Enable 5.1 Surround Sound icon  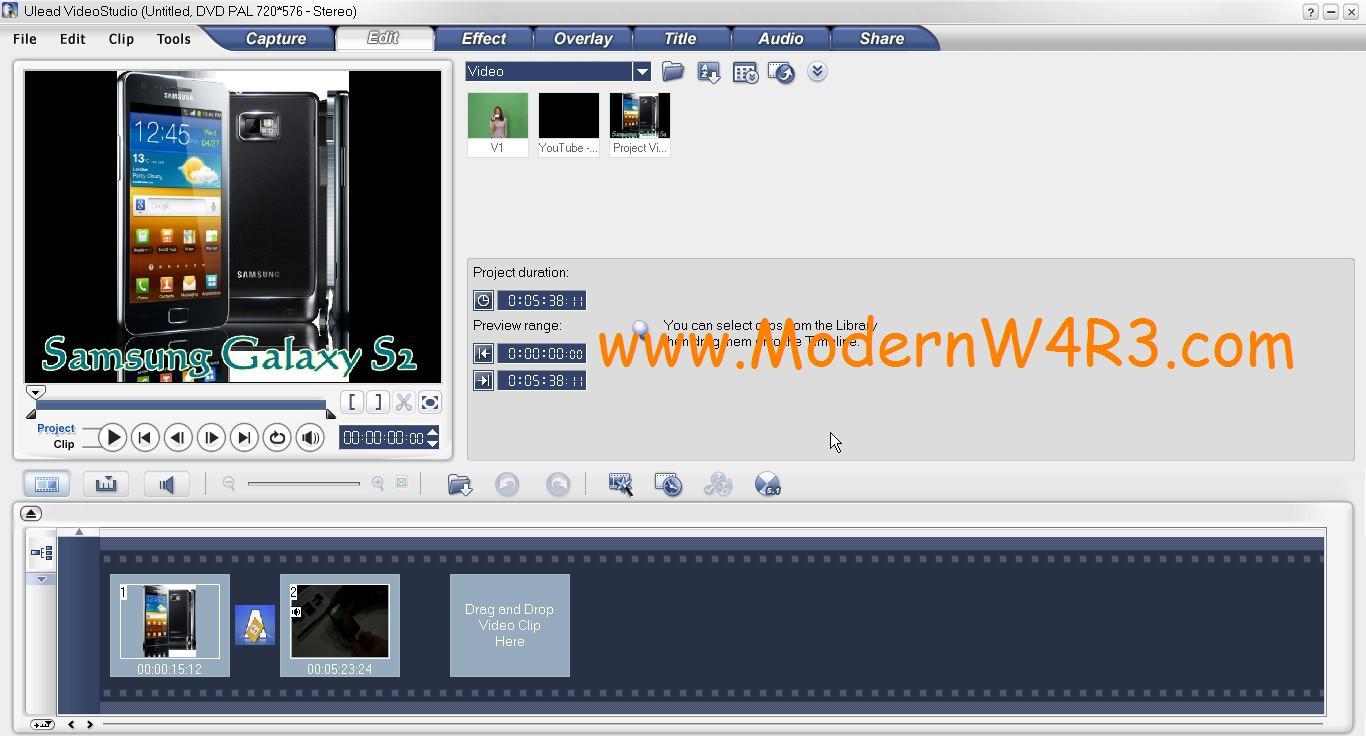767,484
